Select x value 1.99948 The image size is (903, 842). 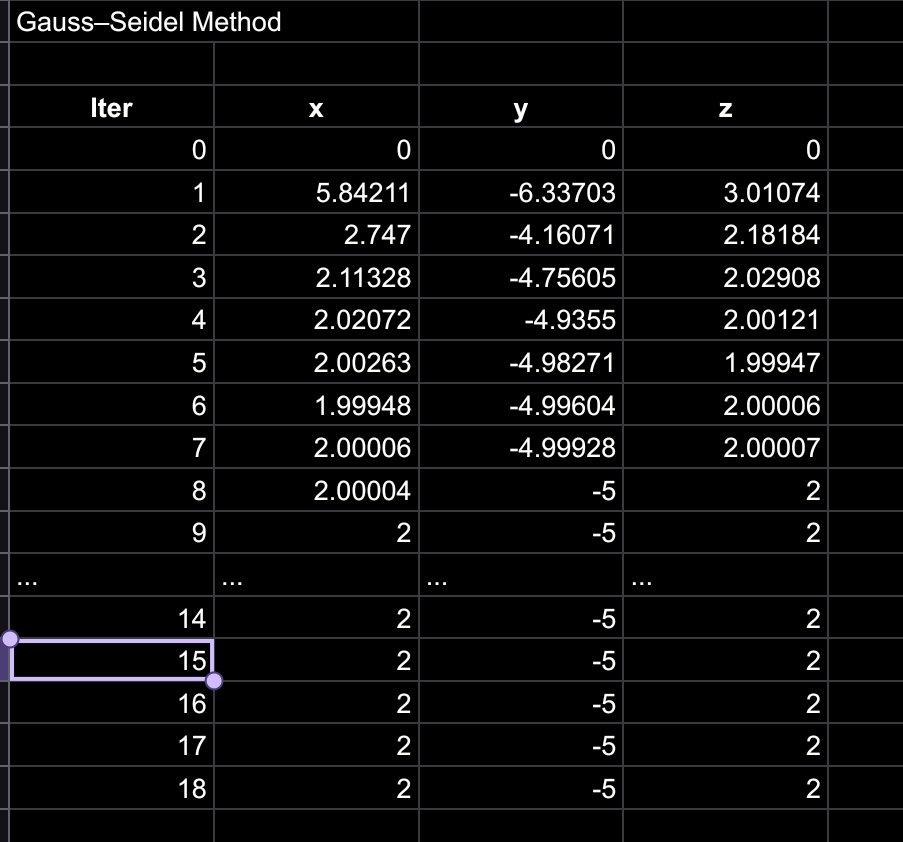coord(316,405)
